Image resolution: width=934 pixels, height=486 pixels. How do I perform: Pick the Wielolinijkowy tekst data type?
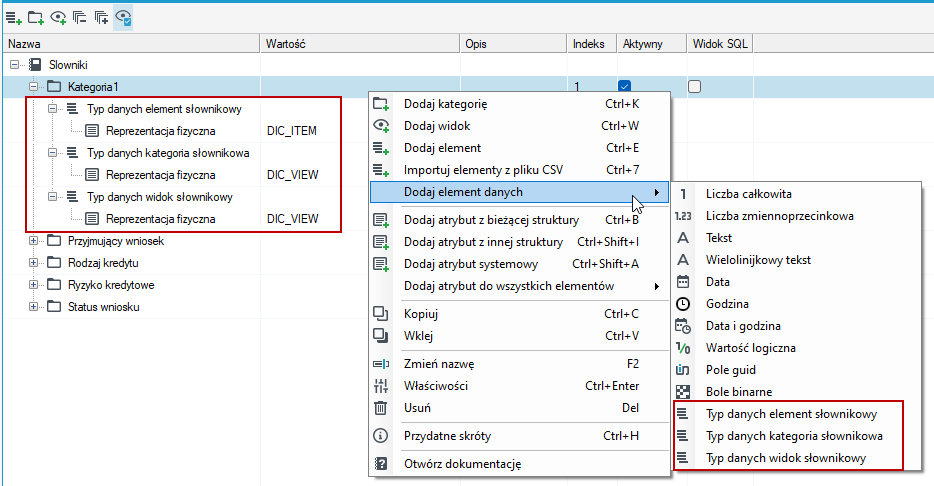[797, 260]
